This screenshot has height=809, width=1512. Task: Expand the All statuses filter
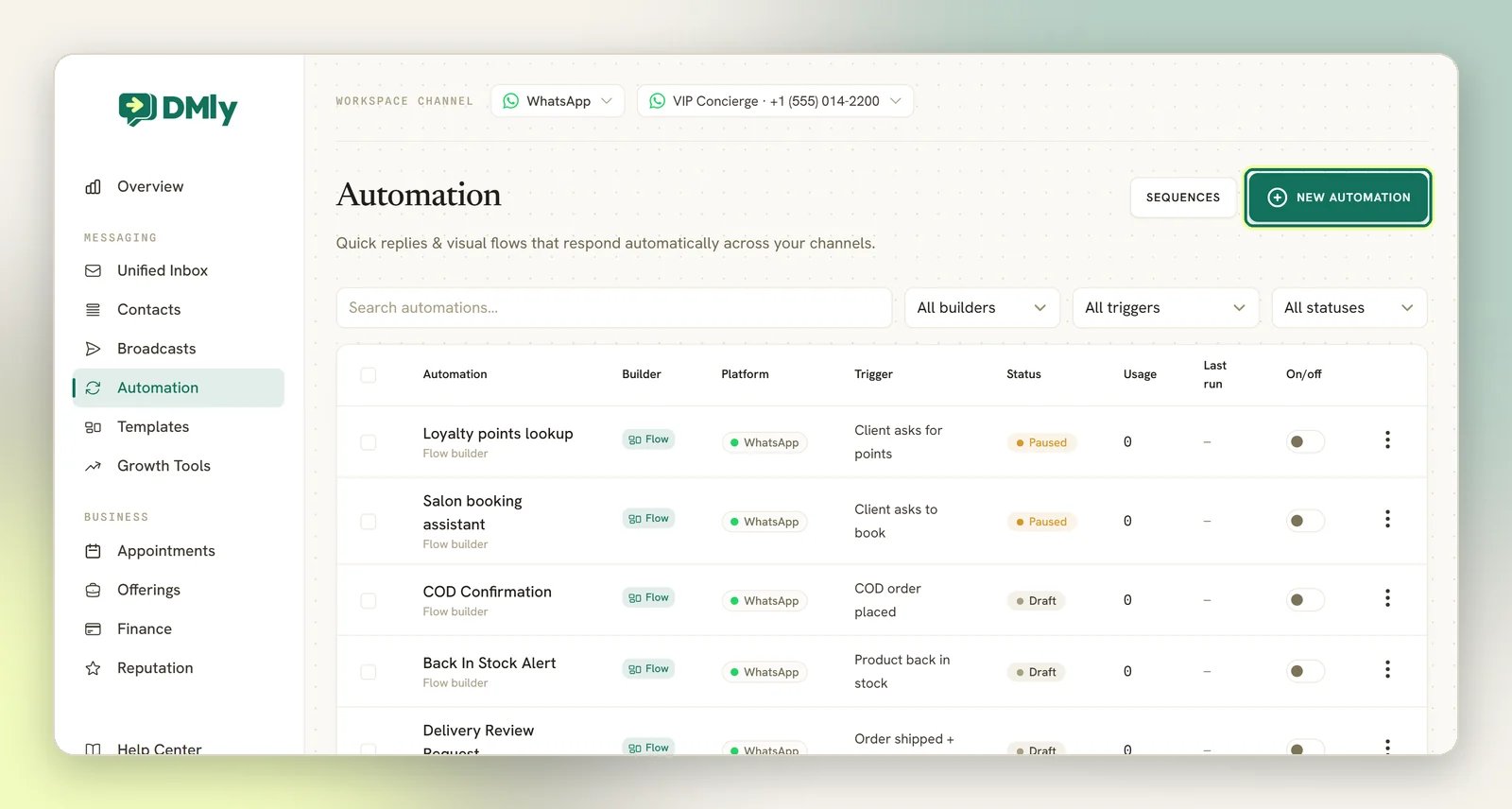point(1349,308)
